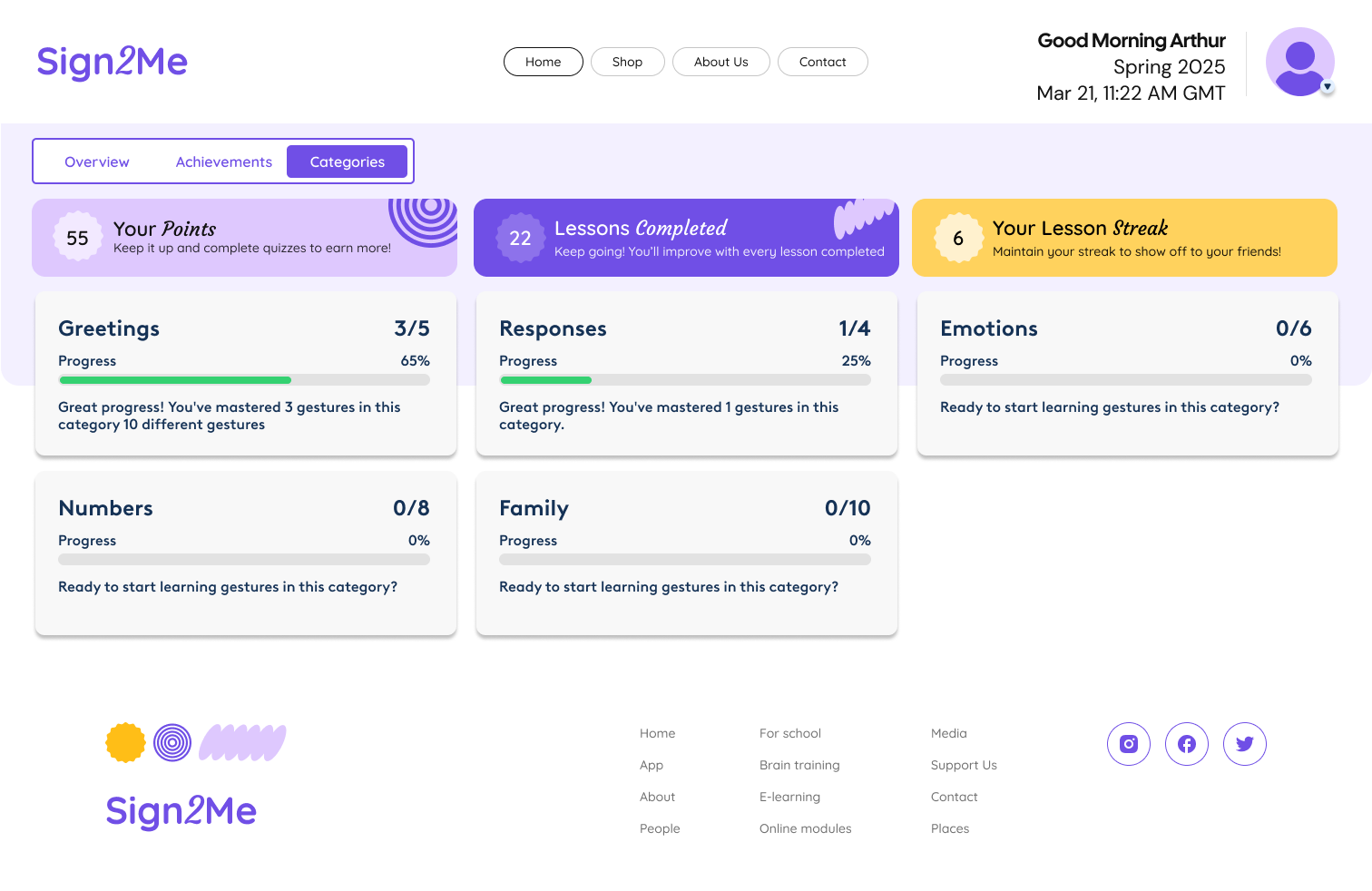Open the Responses category card
1372x891 pixels.
coord(686,373)
